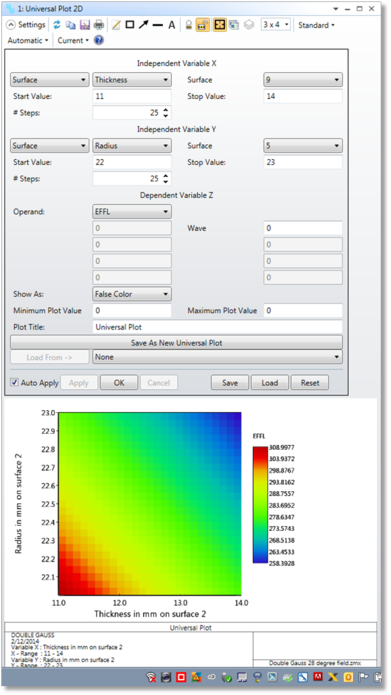
Task: Expand the 3 x 4 grid dropdown
Action: coord(276,24)
